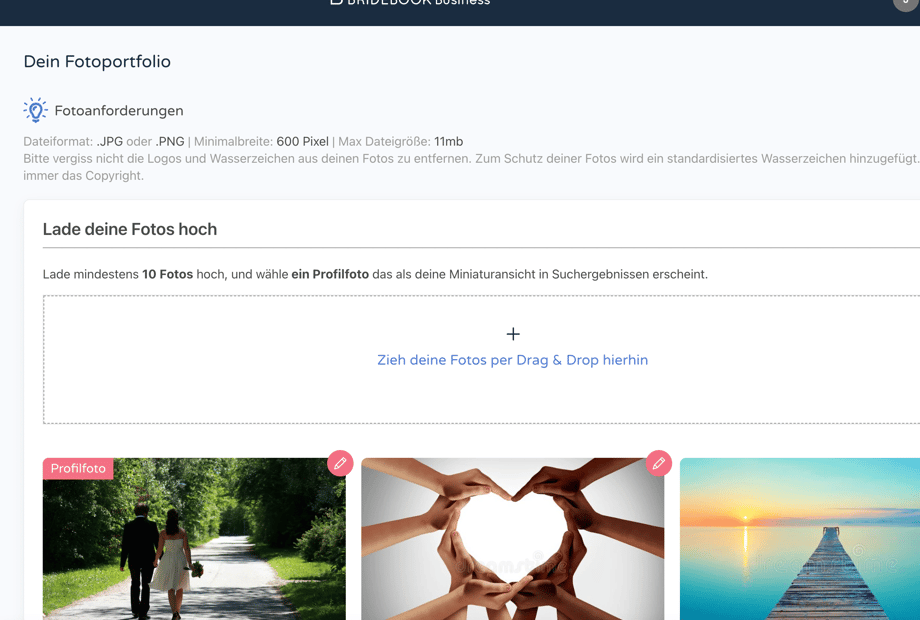Open the user avatar in top corner

(907, 4)
